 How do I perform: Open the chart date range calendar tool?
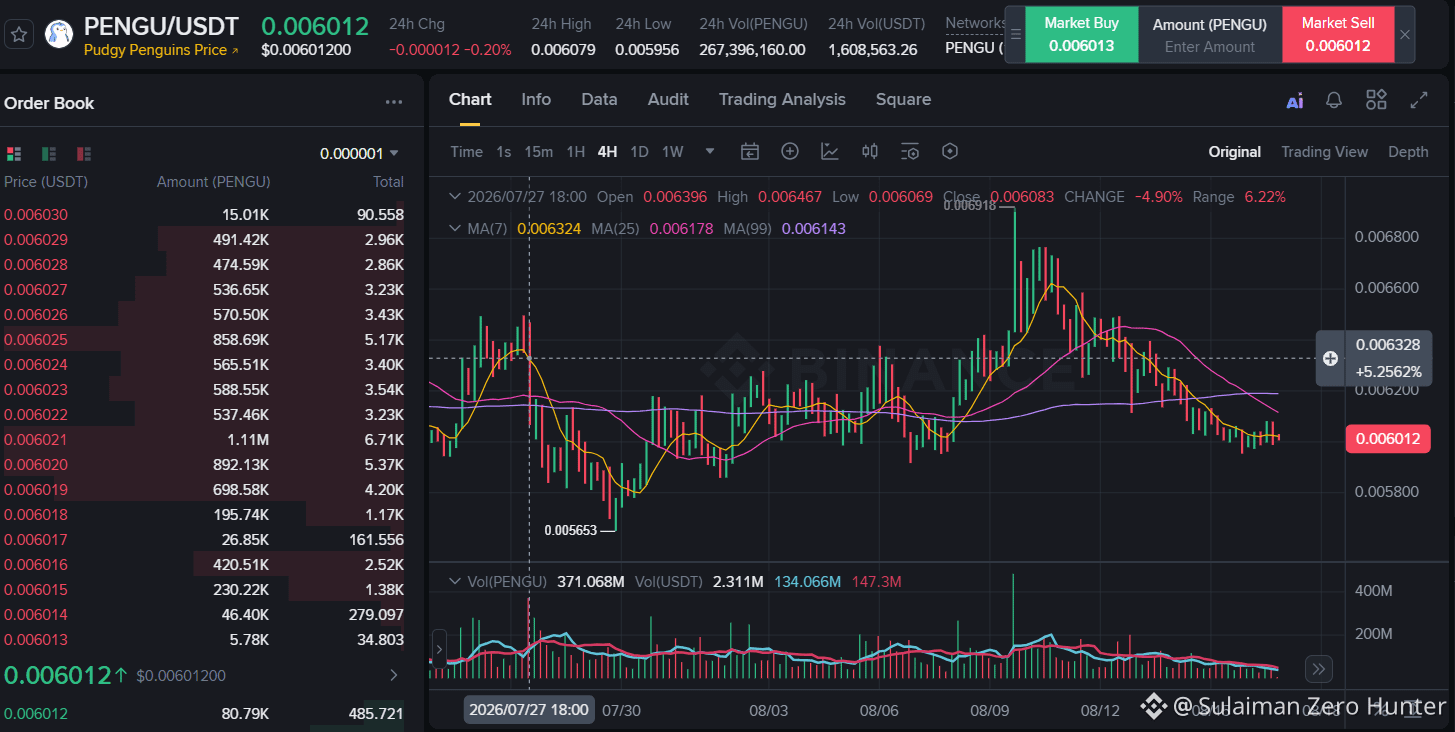coord(750,151)
